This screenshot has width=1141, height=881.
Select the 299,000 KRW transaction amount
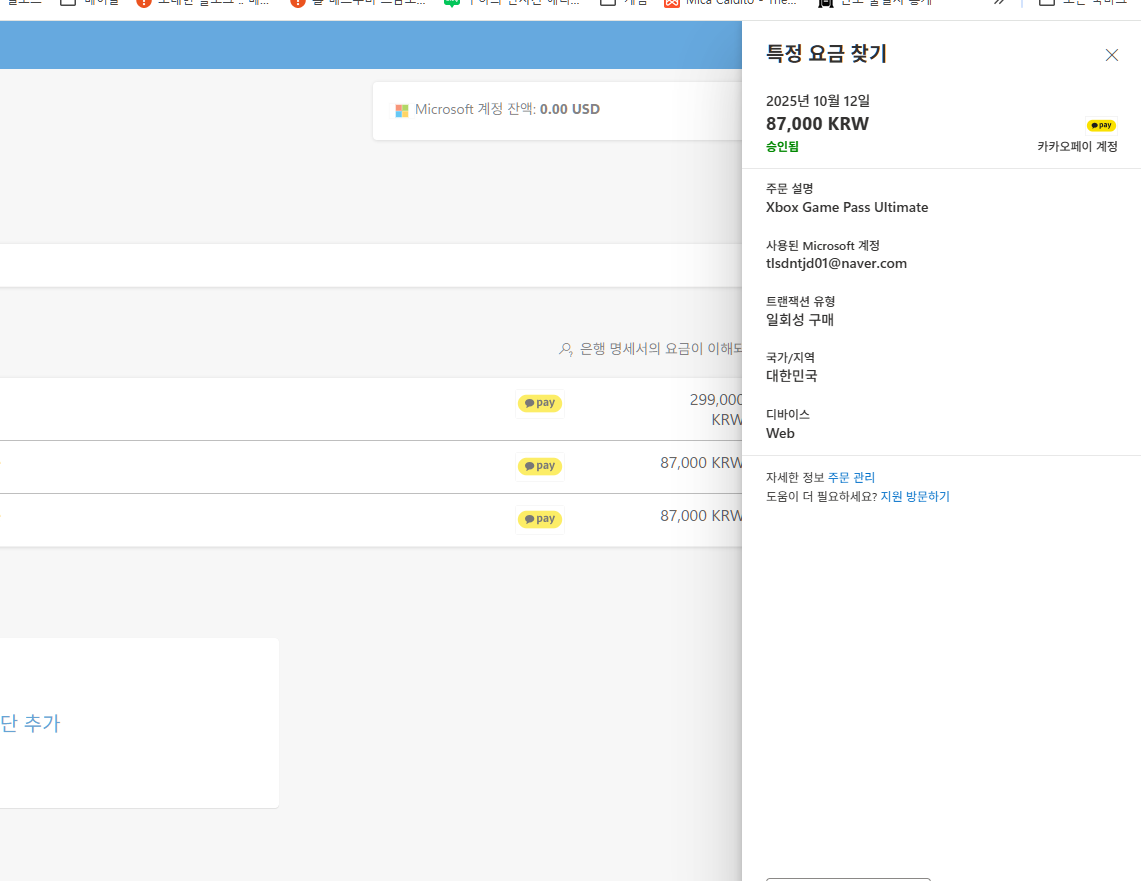tap(716, 410)
